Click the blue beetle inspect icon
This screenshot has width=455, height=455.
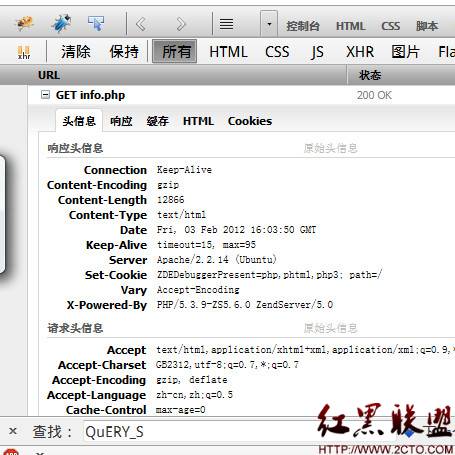pos(62,23)
